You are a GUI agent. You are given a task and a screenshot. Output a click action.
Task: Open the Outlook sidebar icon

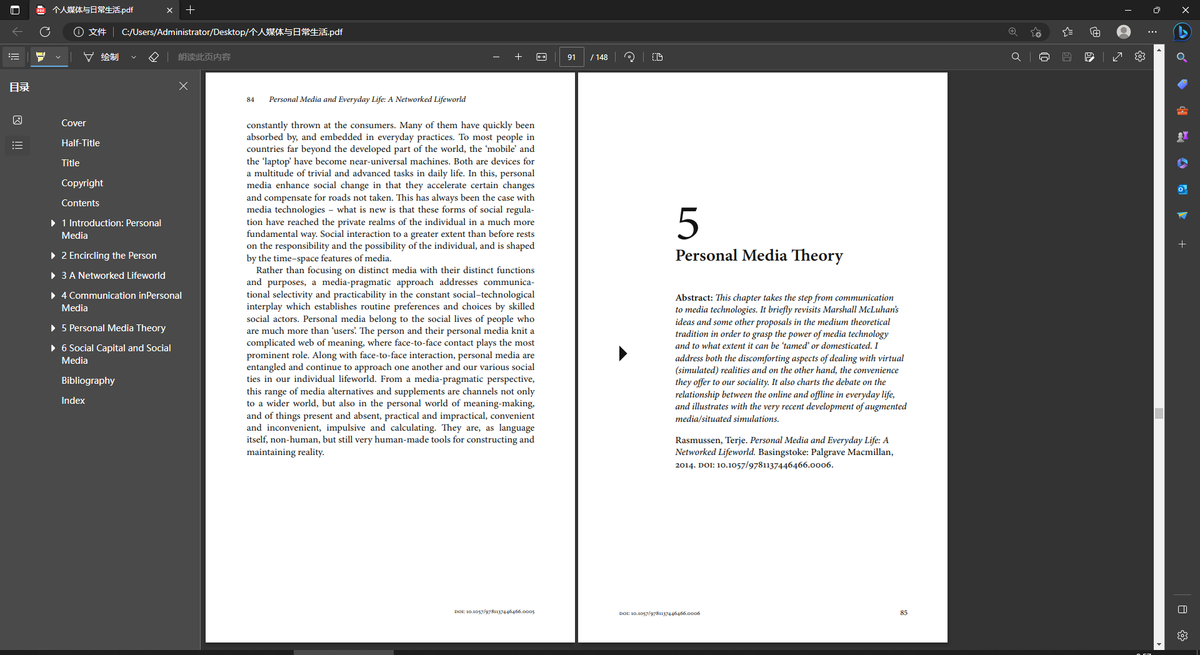[1182, 189]
